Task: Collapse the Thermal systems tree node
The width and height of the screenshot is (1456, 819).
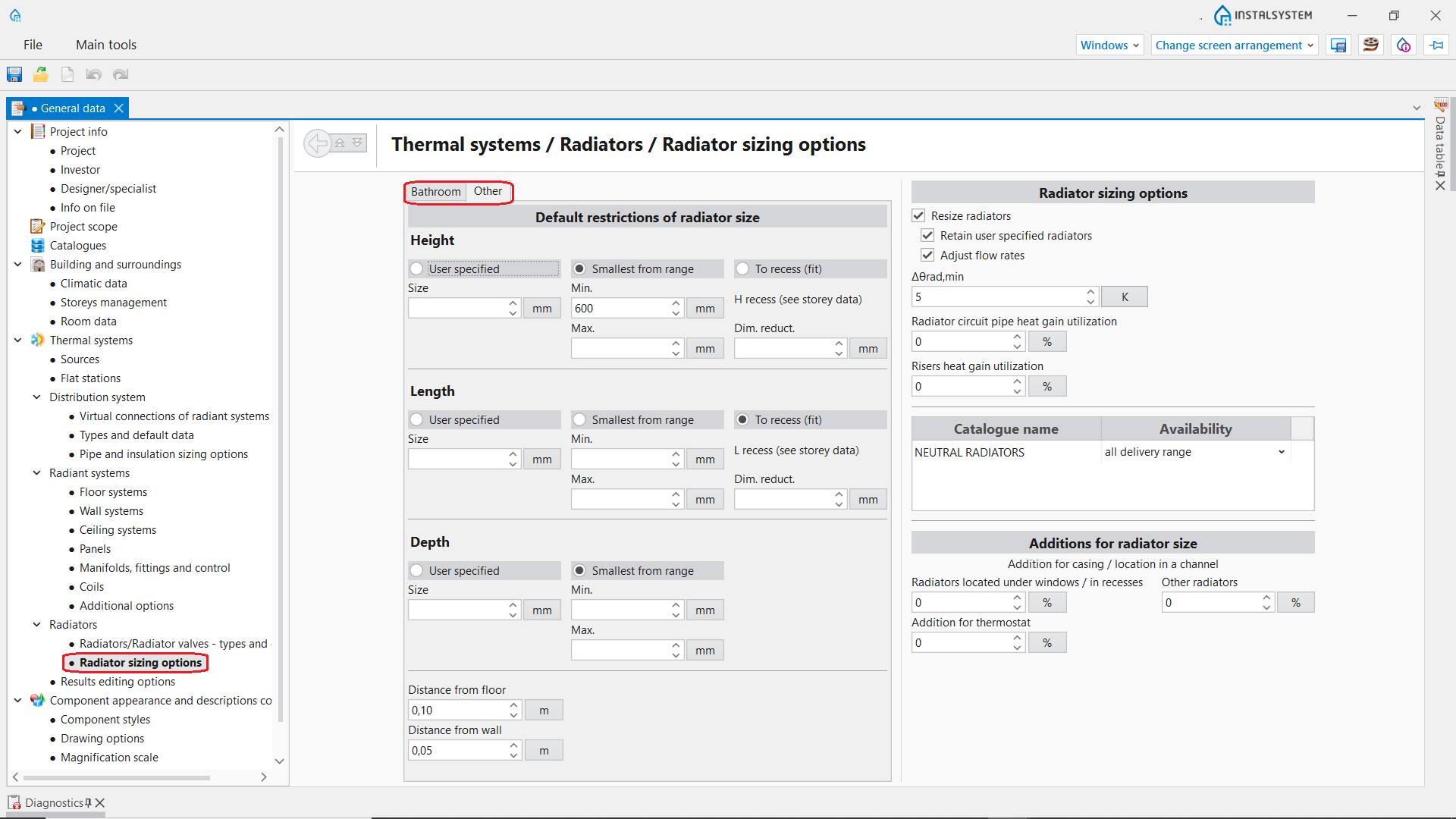Action: 18,340
